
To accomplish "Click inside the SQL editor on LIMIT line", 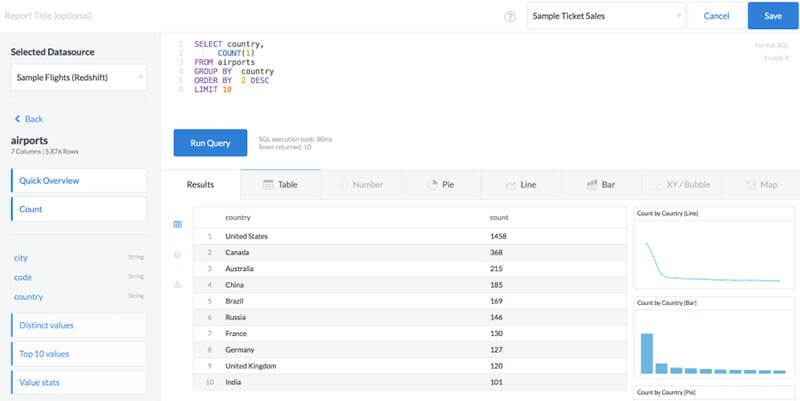I will point(213,89).
